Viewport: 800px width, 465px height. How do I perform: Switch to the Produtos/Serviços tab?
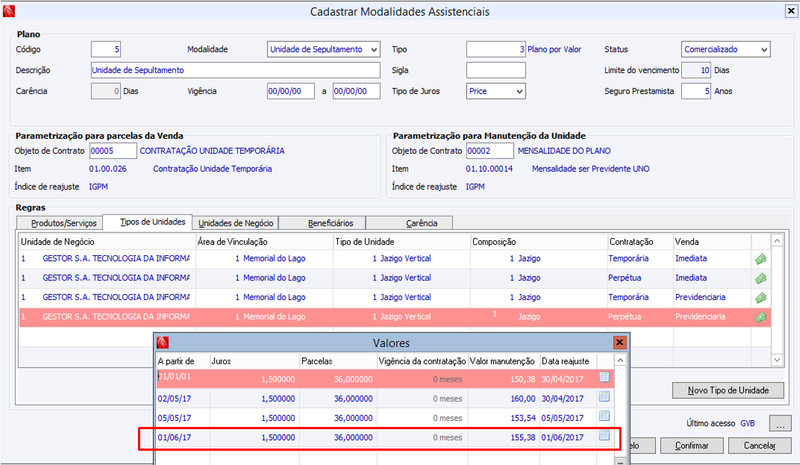[x=60, y=223]
